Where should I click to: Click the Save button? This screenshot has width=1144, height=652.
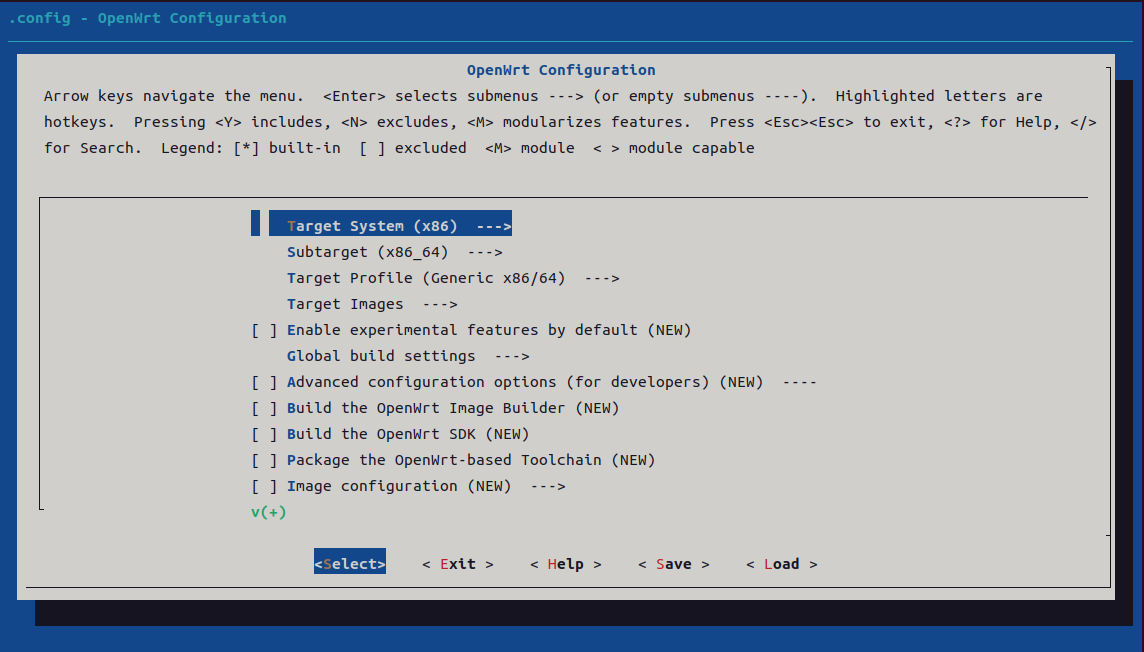(x=673, y=564)
